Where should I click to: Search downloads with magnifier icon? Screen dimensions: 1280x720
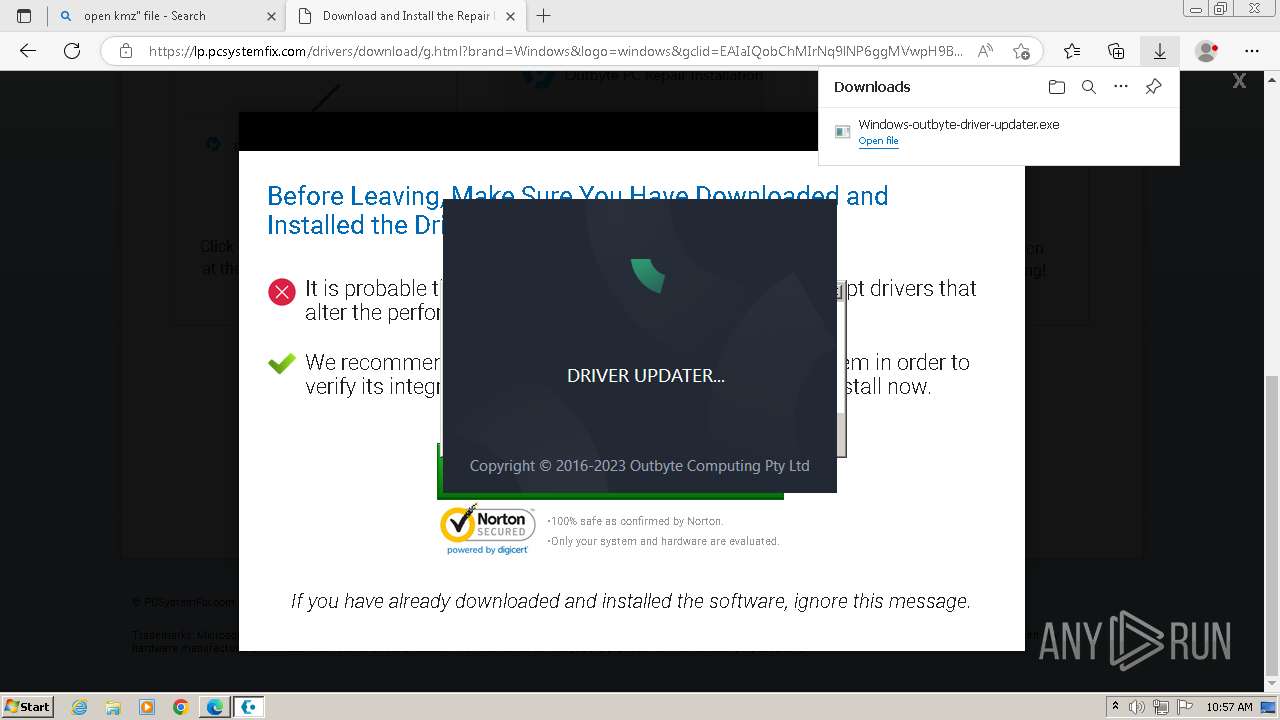tap(1089, 87)
